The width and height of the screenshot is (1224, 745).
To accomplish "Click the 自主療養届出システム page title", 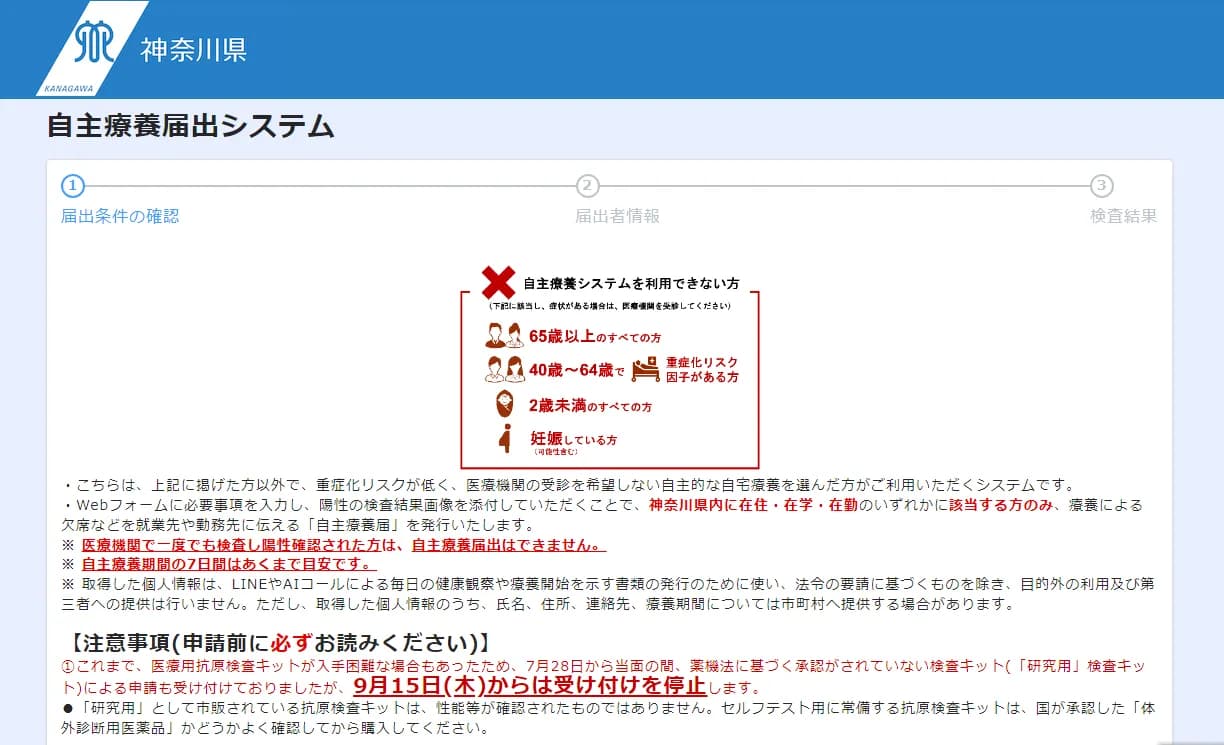I will [x=190, y=127].
